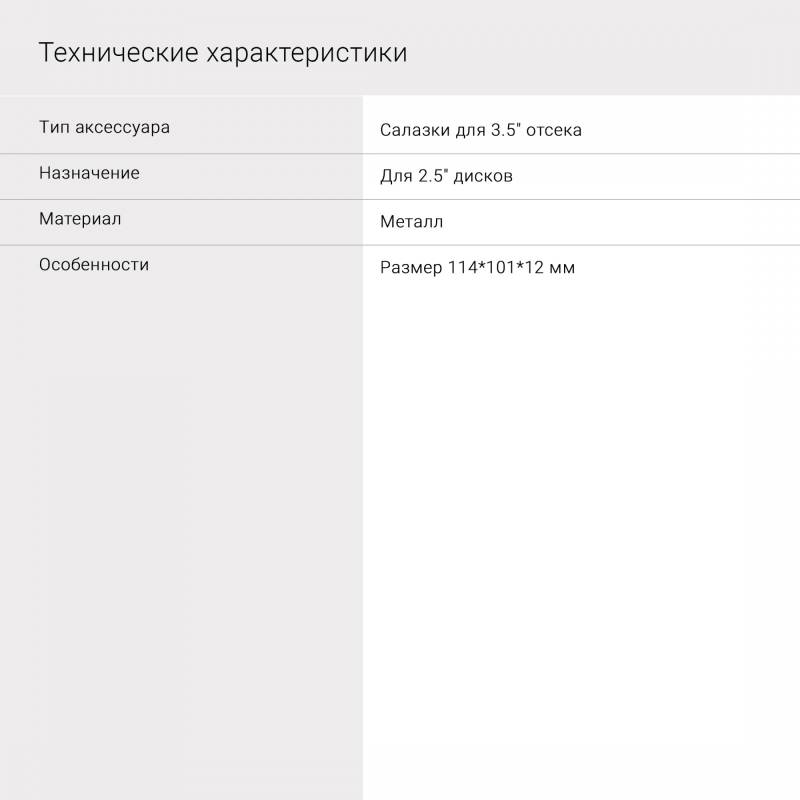Screen dimensions: 800x800
Task: Click the 'мм' unit after dimensions
Action: tap(563, 268)
